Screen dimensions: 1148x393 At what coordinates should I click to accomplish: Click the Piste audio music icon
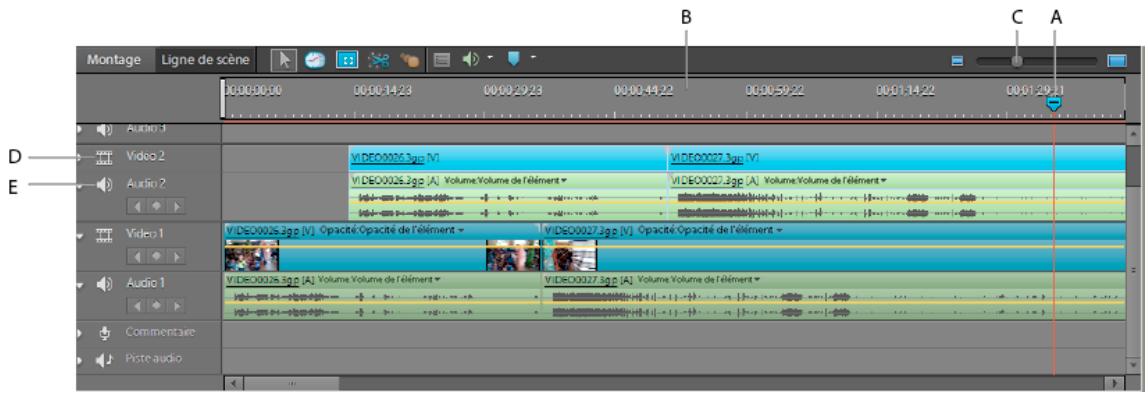click(105, 359)
